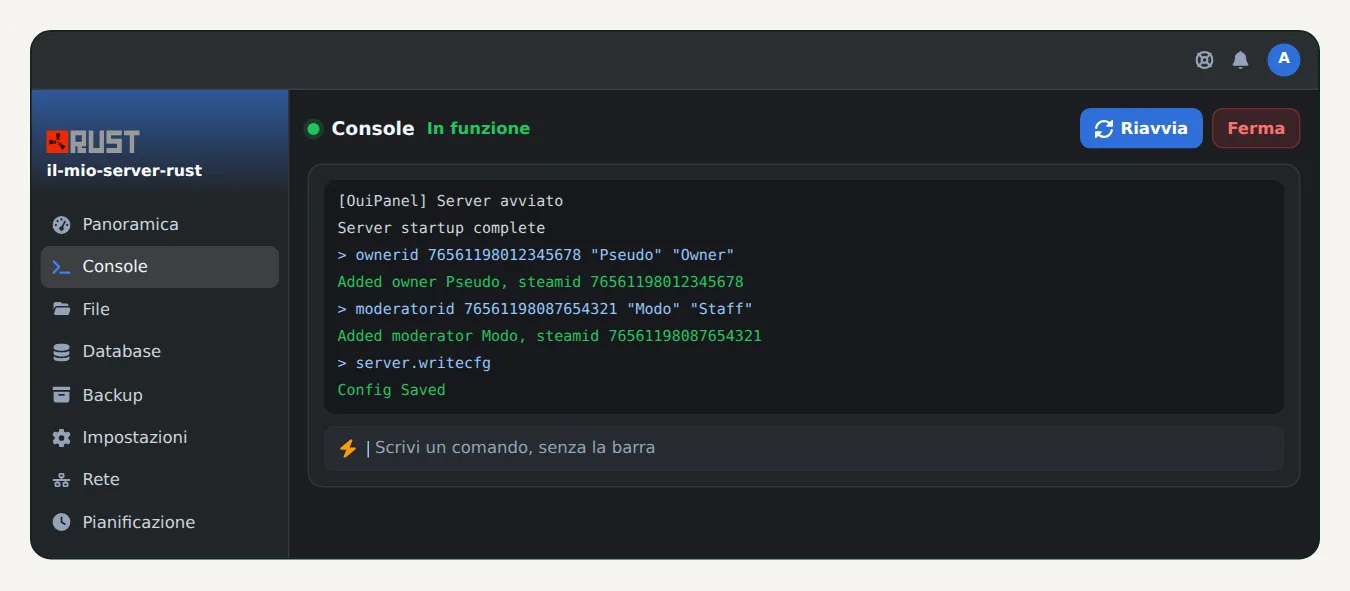Select the Console menu item
This screenshot has width=1350, height=591.
(x=160, y=267)
